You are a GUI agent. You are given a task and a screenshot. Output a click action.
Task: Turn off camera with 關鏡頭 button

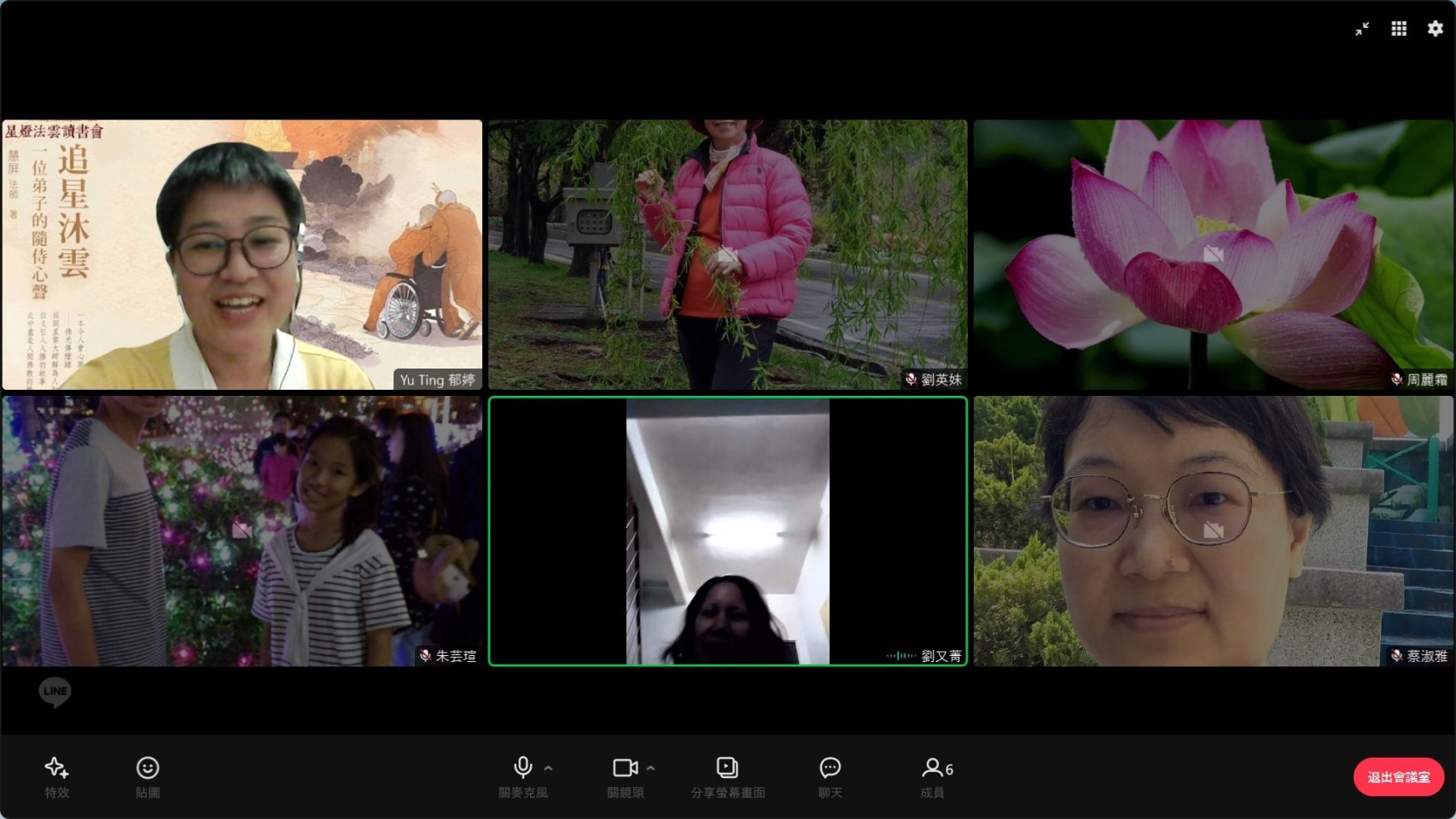(626, 769)
